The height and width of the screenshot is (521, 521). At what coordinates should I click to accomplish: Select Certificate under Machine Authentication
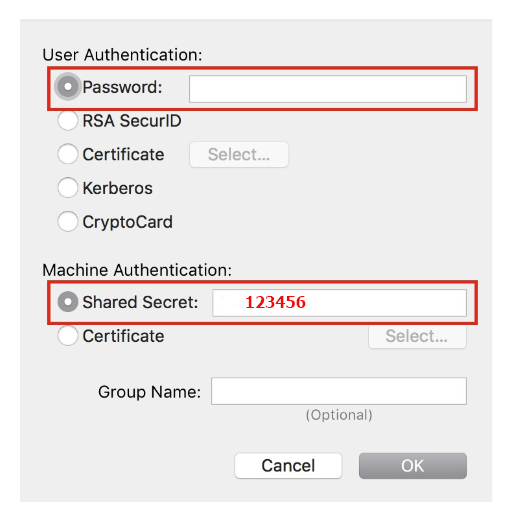[x=68, y=336]
